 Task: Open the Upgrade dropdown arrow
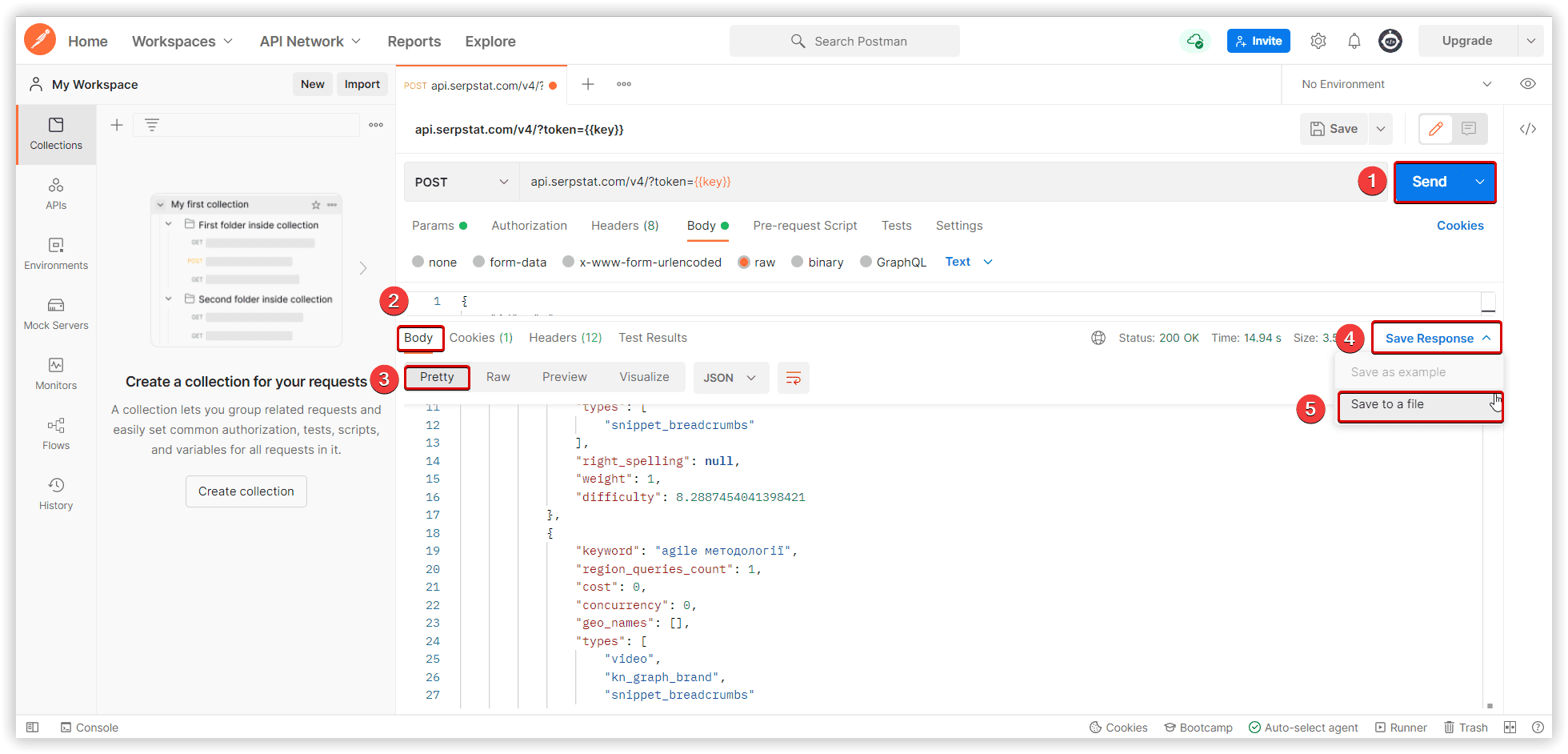[1530, 41]
